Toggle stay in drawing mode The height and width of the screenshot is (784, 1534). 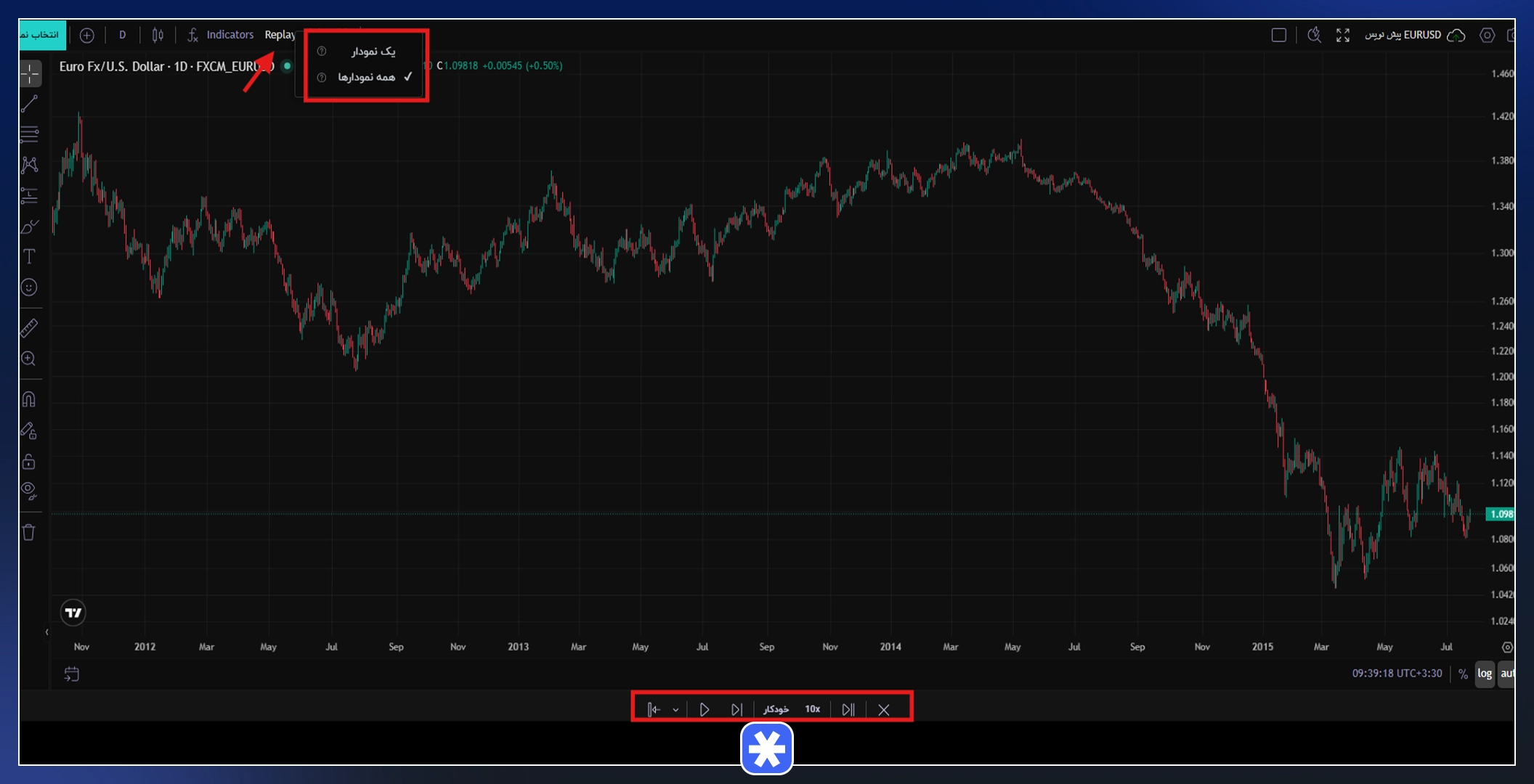30,431
